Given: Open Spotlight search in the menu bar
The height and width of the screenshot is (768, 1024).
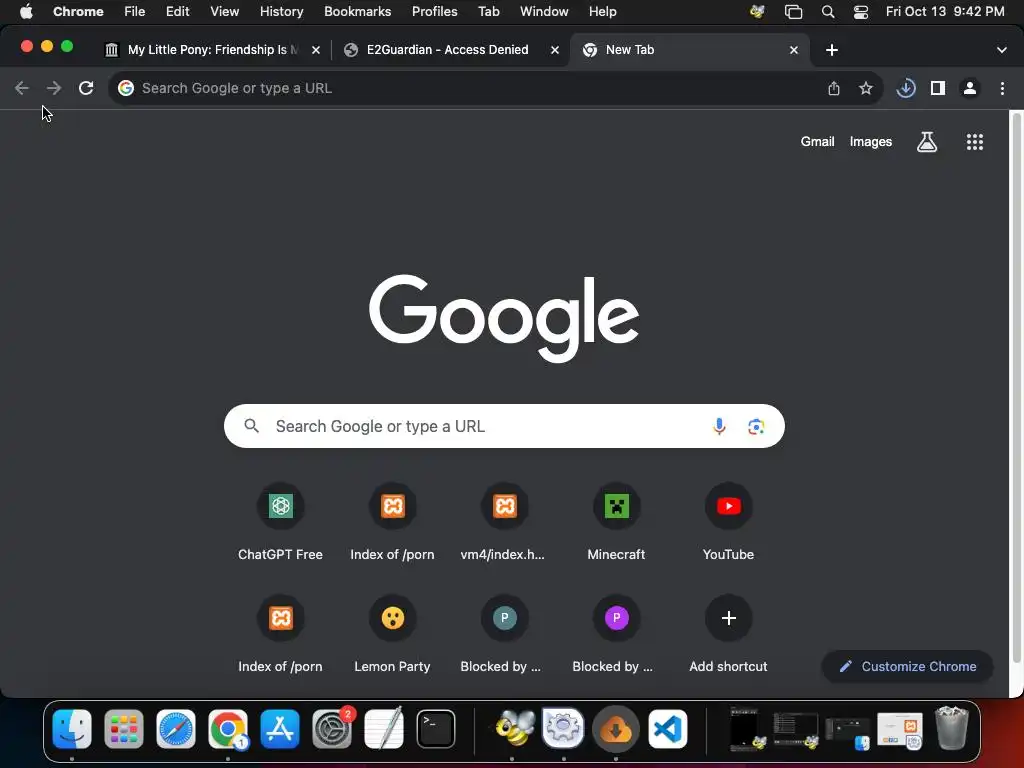Looking at the screenshot, I should pos(828,12).
